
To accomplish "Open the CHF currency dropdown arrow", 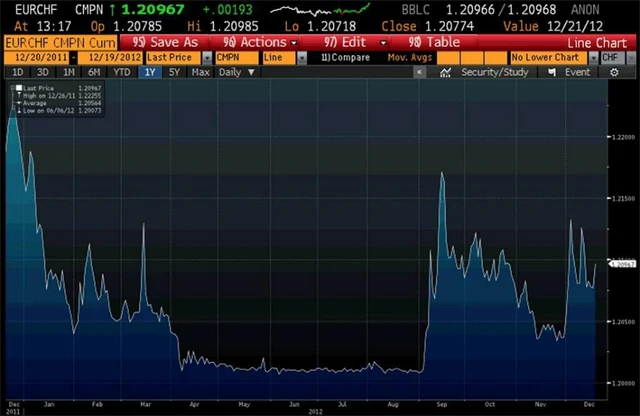I will (x=631, y=58).
